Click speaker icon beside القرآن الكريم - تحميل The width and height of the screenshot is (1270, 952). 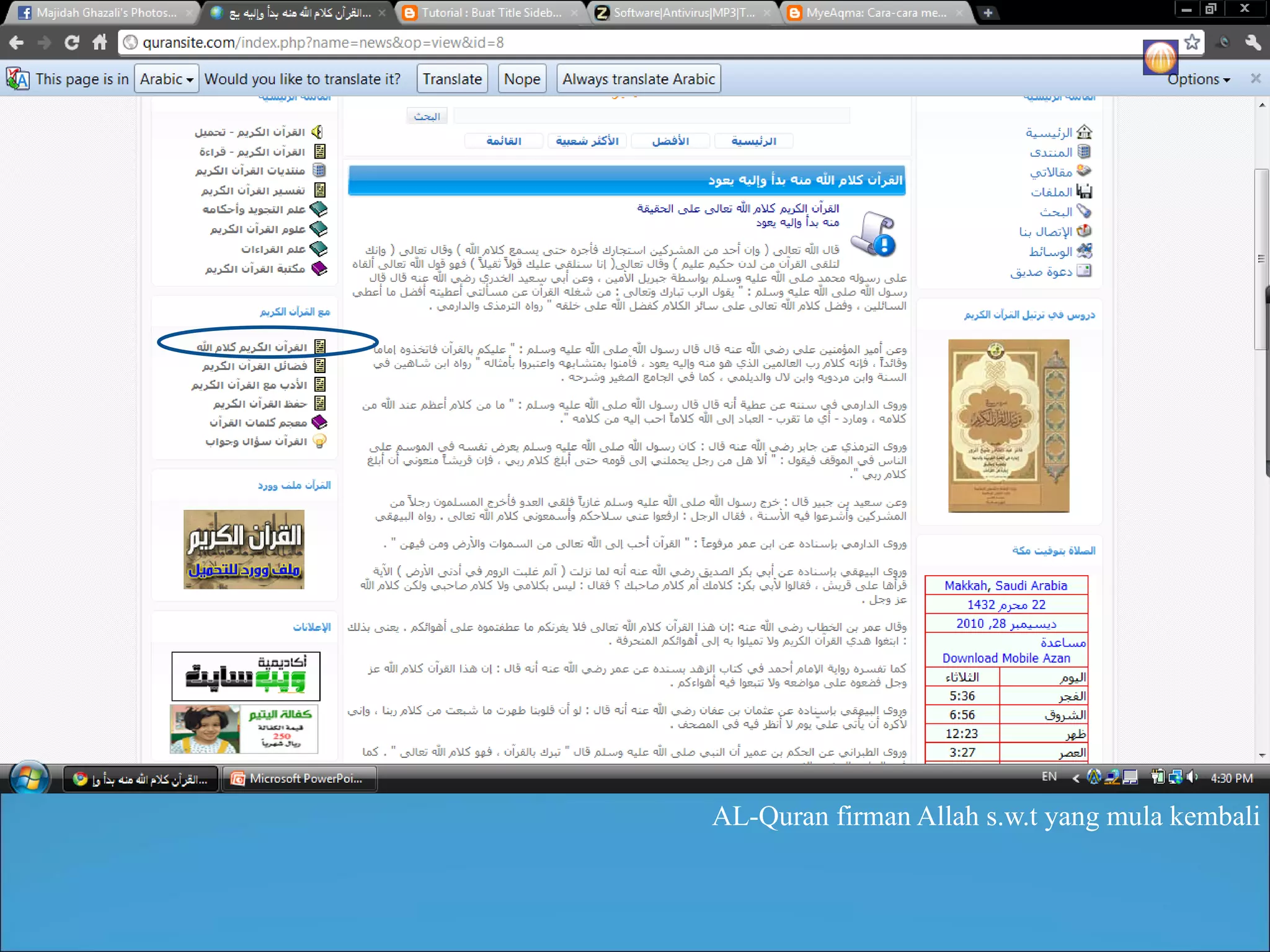318,132
